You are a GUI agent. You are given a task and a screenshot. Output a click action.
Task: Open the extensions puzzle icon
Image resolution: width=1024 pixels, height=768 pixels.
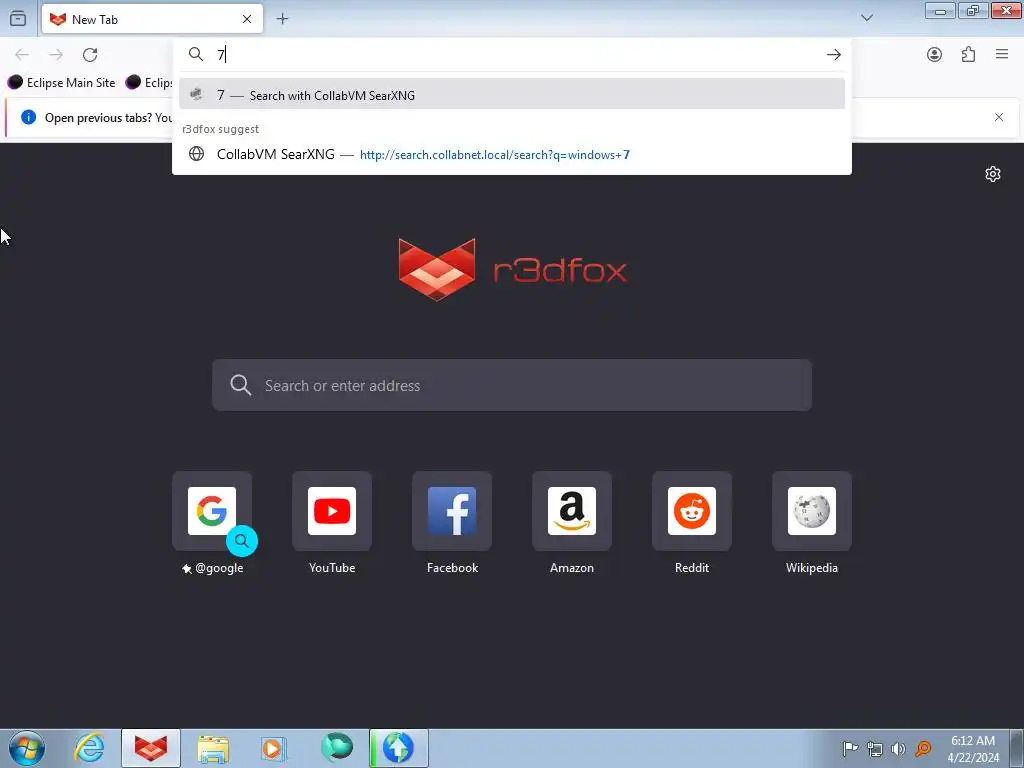click(968, 55)
